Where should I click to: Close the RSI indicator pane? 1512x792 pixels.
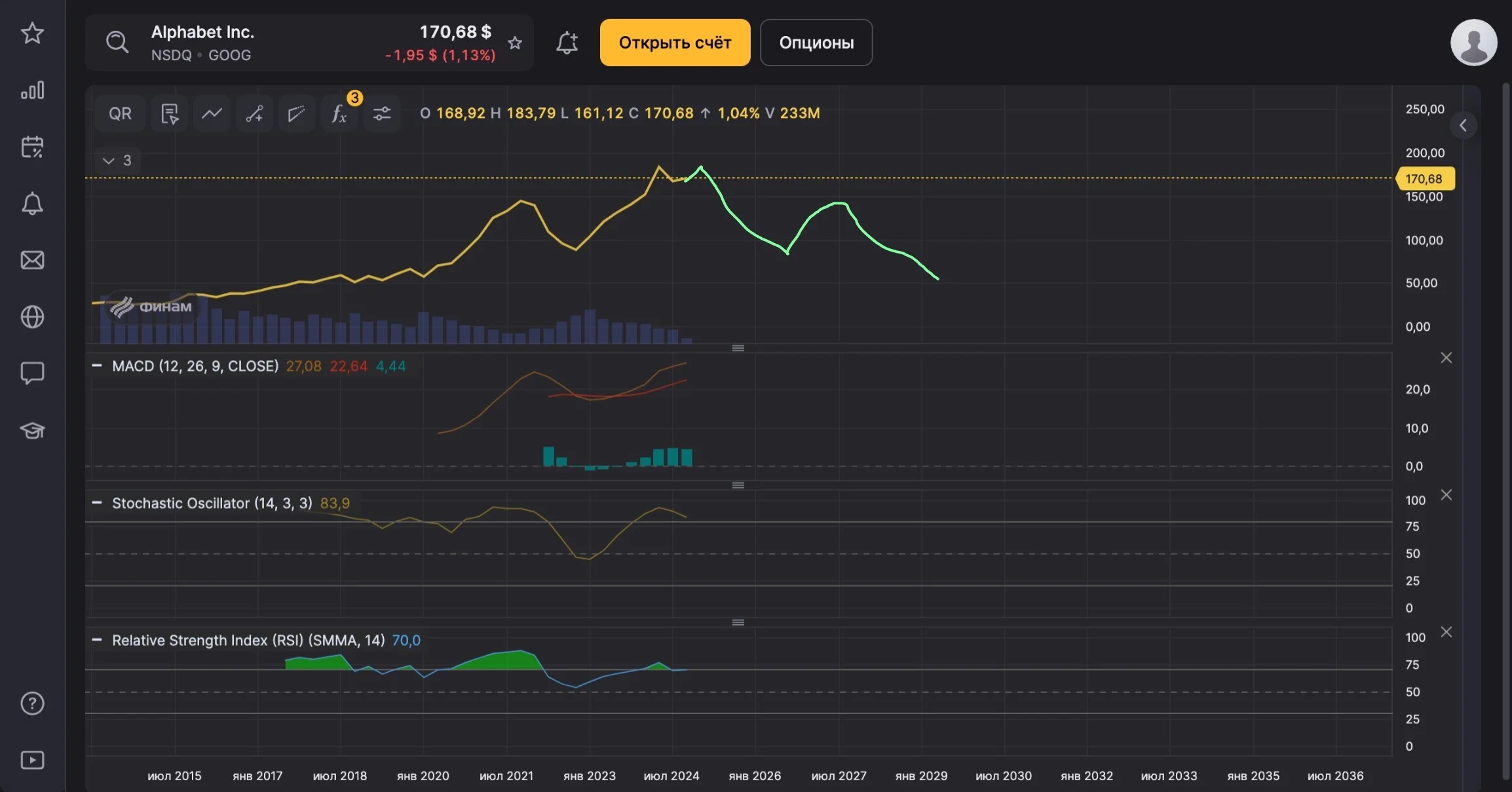[x=1446, y=632]
